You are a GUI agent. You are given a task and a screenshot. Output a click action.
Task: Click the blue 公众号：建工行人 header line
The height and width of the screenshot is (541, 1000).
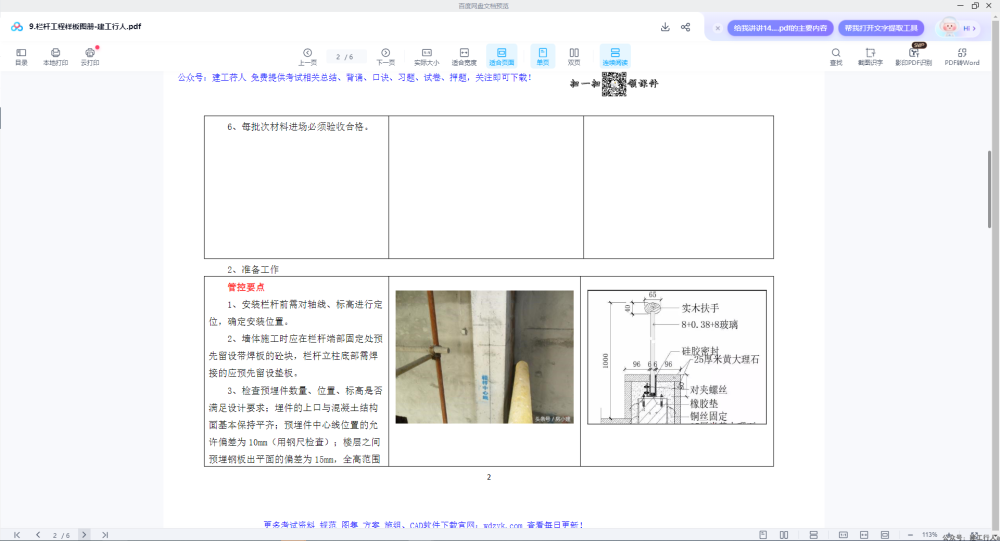tap(355, 77)
